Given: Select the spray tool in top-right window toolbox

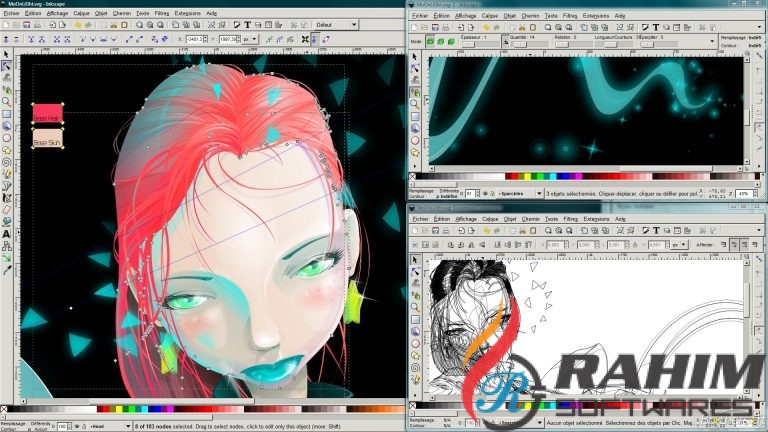Looking at the screenshot, I should [415, 92].
